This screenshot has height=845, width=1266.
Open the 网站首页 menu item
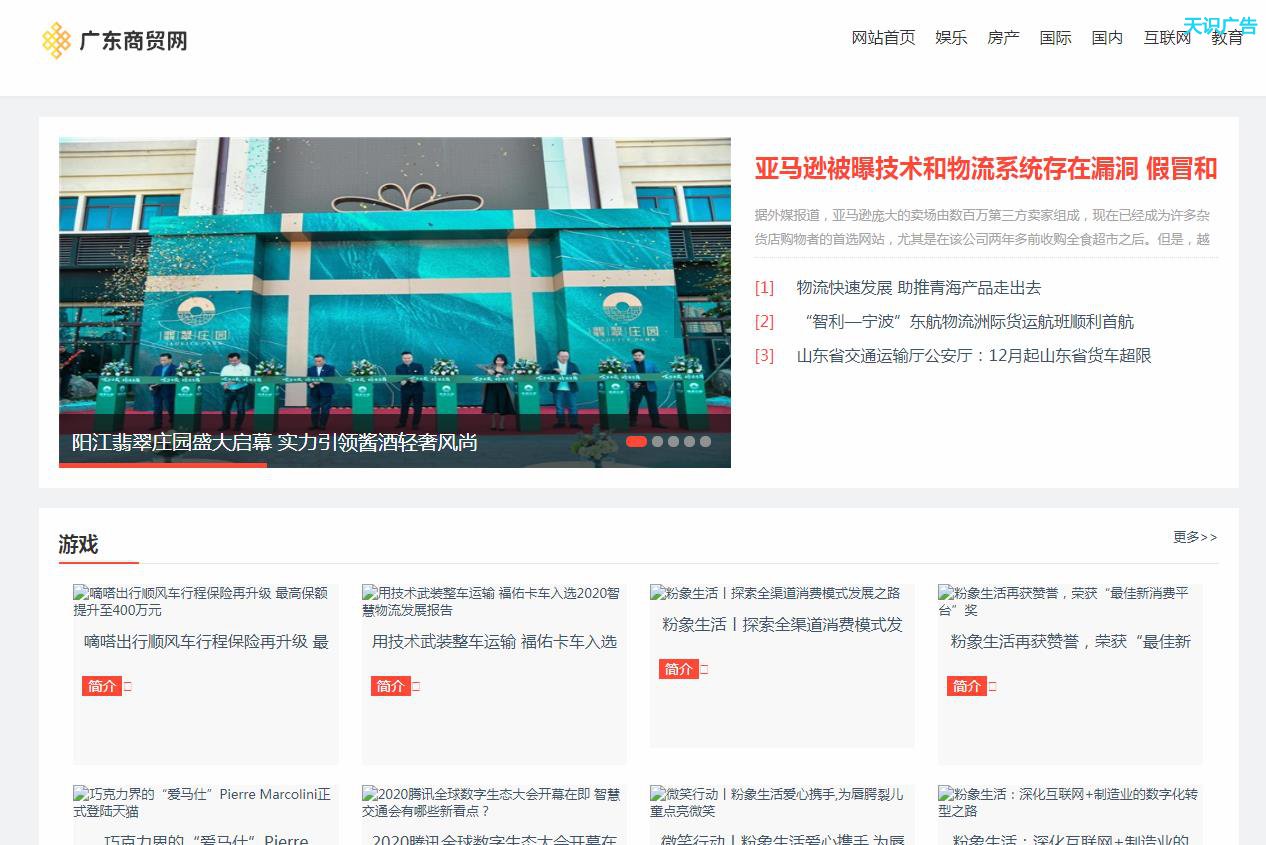click(x=883, y=38)
